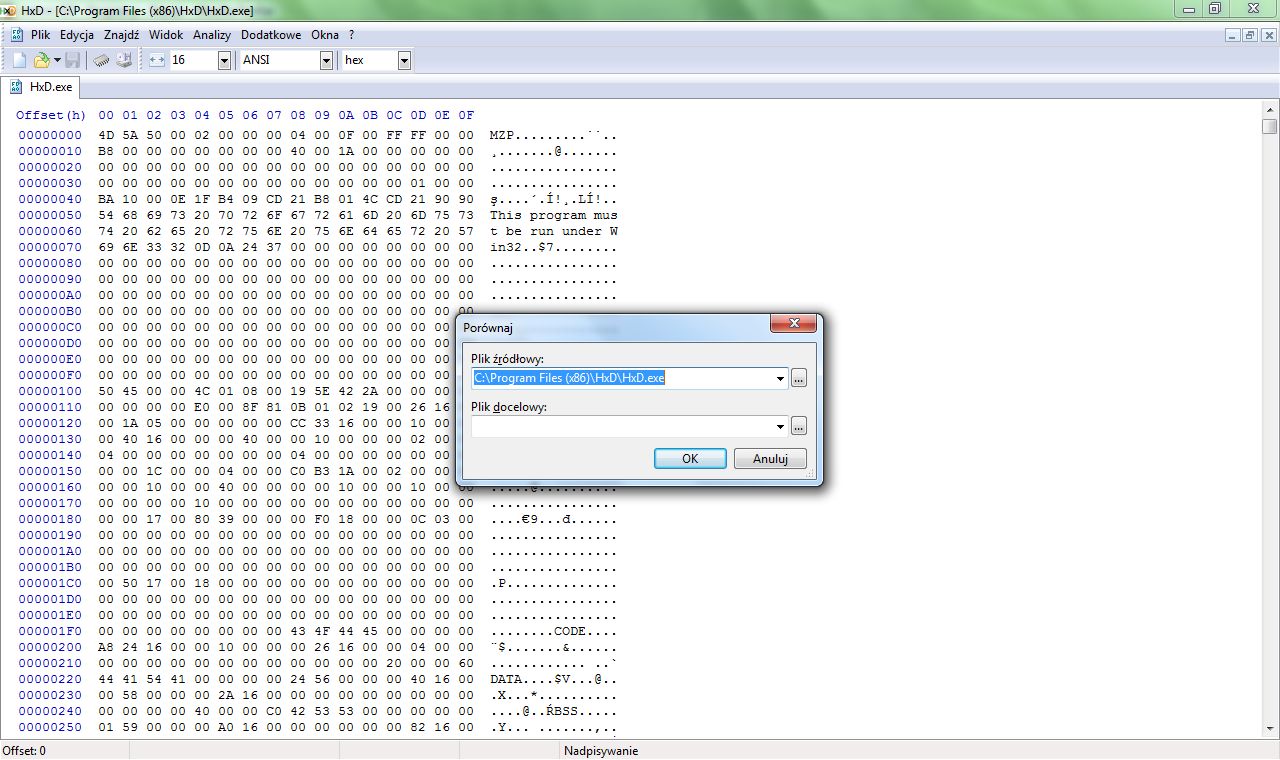Open the Widok menu
The width and height of the screenshot is (1280, 760).
click(166, 34)
